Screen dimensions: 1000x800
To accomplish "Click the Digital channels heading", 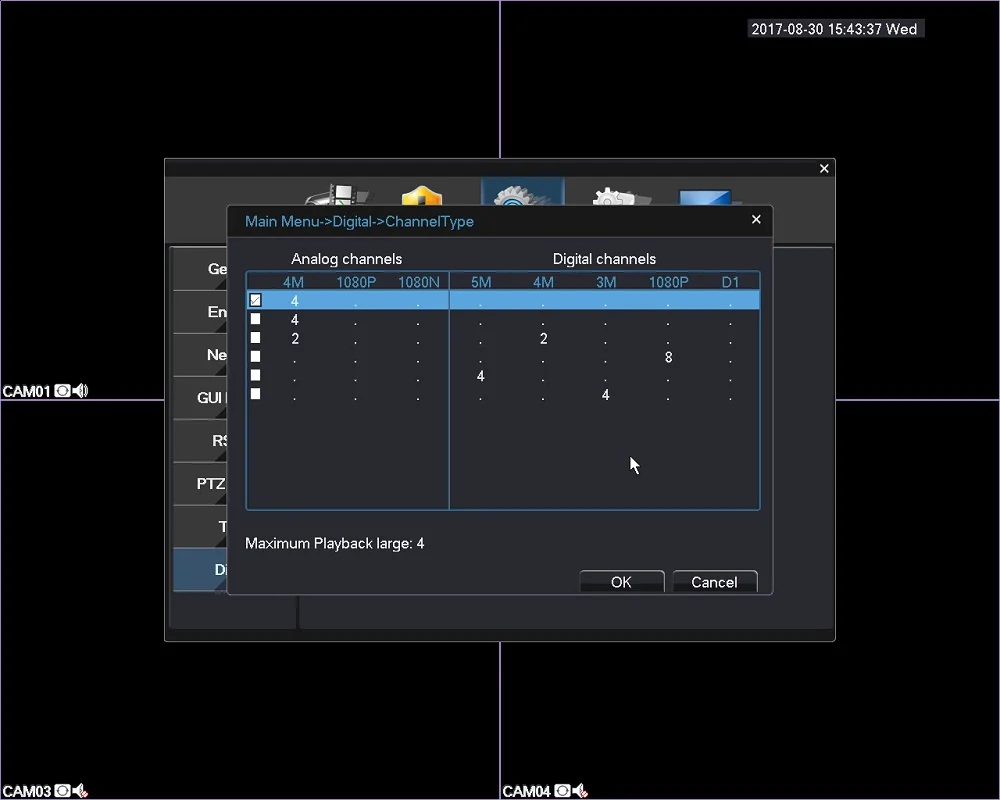I will [x=604, y=259].
